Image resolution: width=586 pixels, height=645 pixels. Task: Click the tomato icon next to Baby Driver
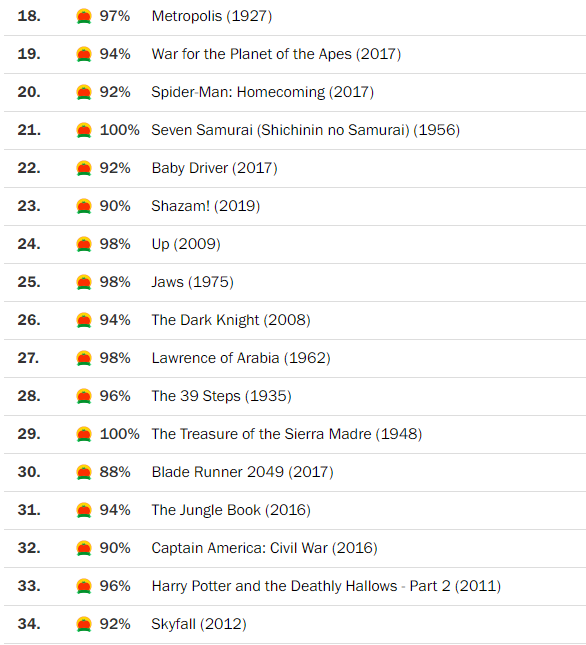coord(84,168)
